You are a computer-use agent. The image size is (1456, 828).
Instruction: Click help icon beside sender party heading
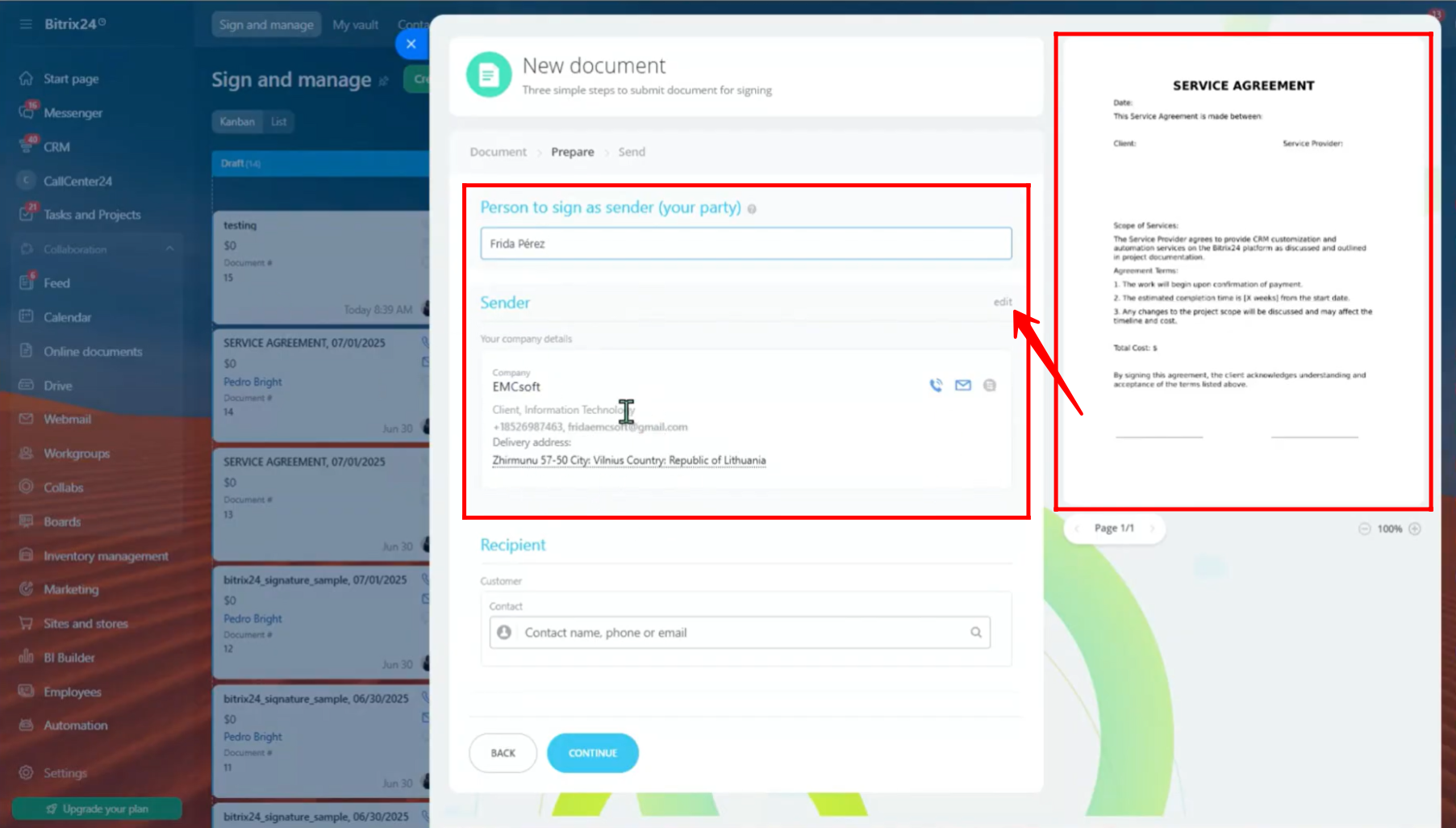tap(752, 209)
